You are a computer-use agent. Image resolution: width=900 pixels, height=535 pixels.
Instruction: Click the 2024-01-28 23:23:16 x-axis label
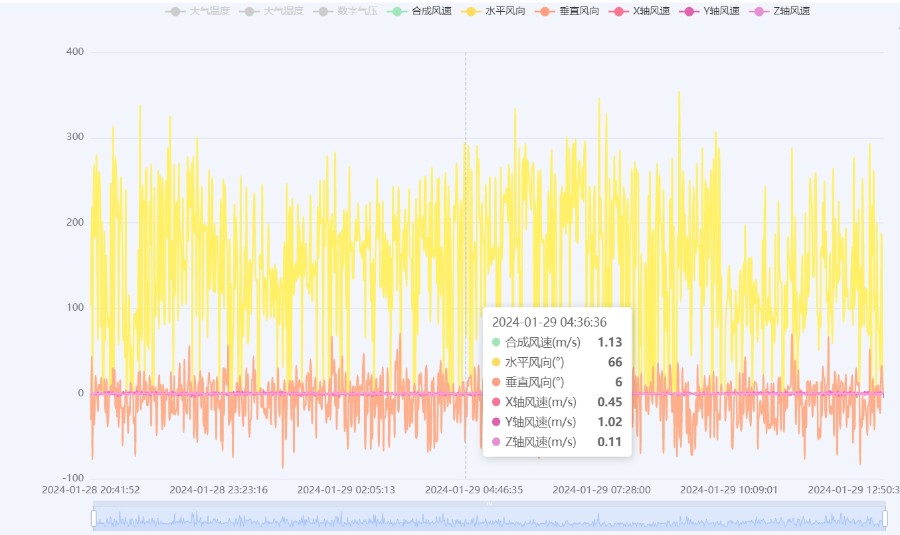pos(218,490)
